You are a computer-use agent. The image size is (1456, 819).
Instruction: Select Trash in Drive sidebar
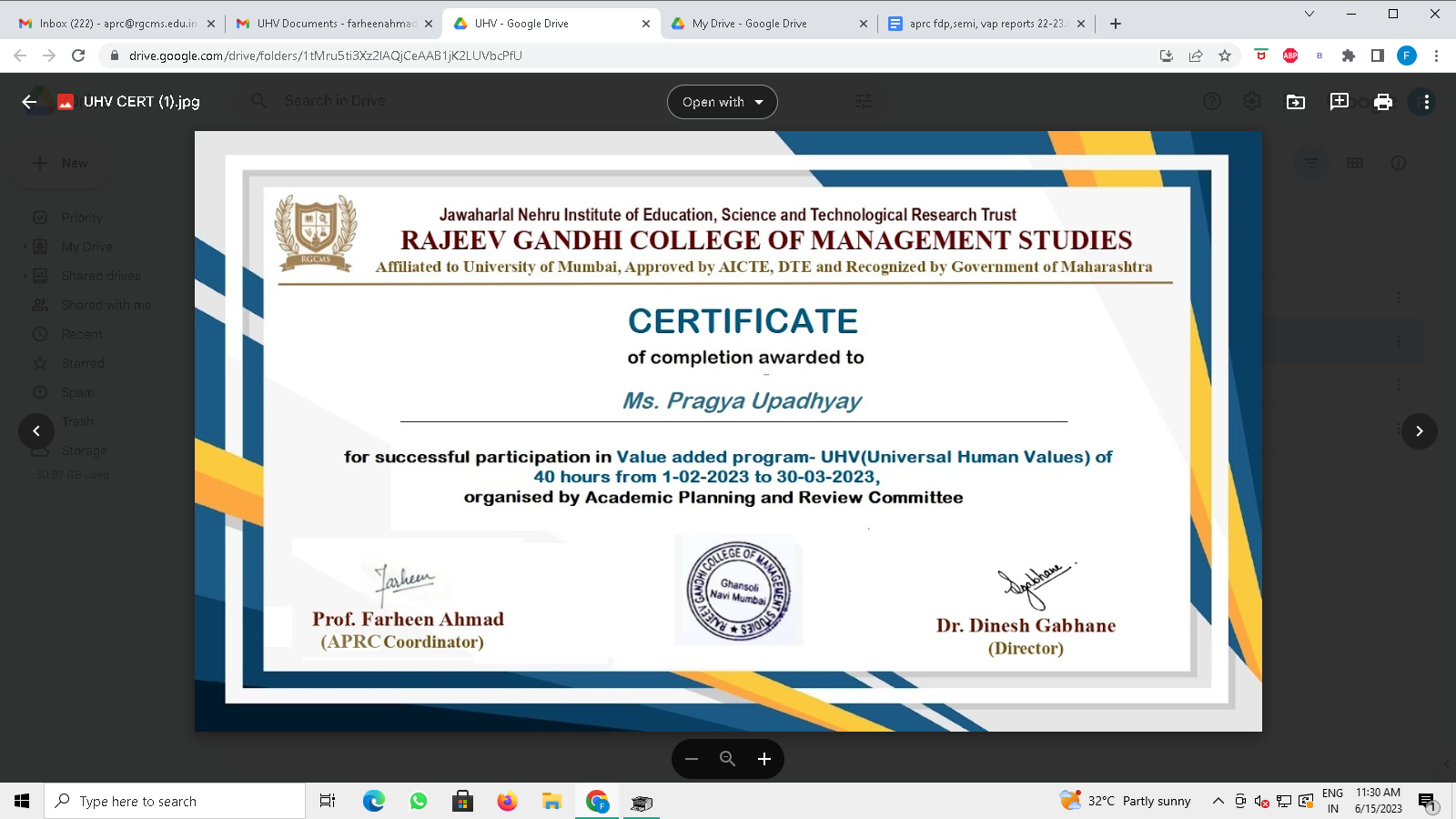pos(77,421)
